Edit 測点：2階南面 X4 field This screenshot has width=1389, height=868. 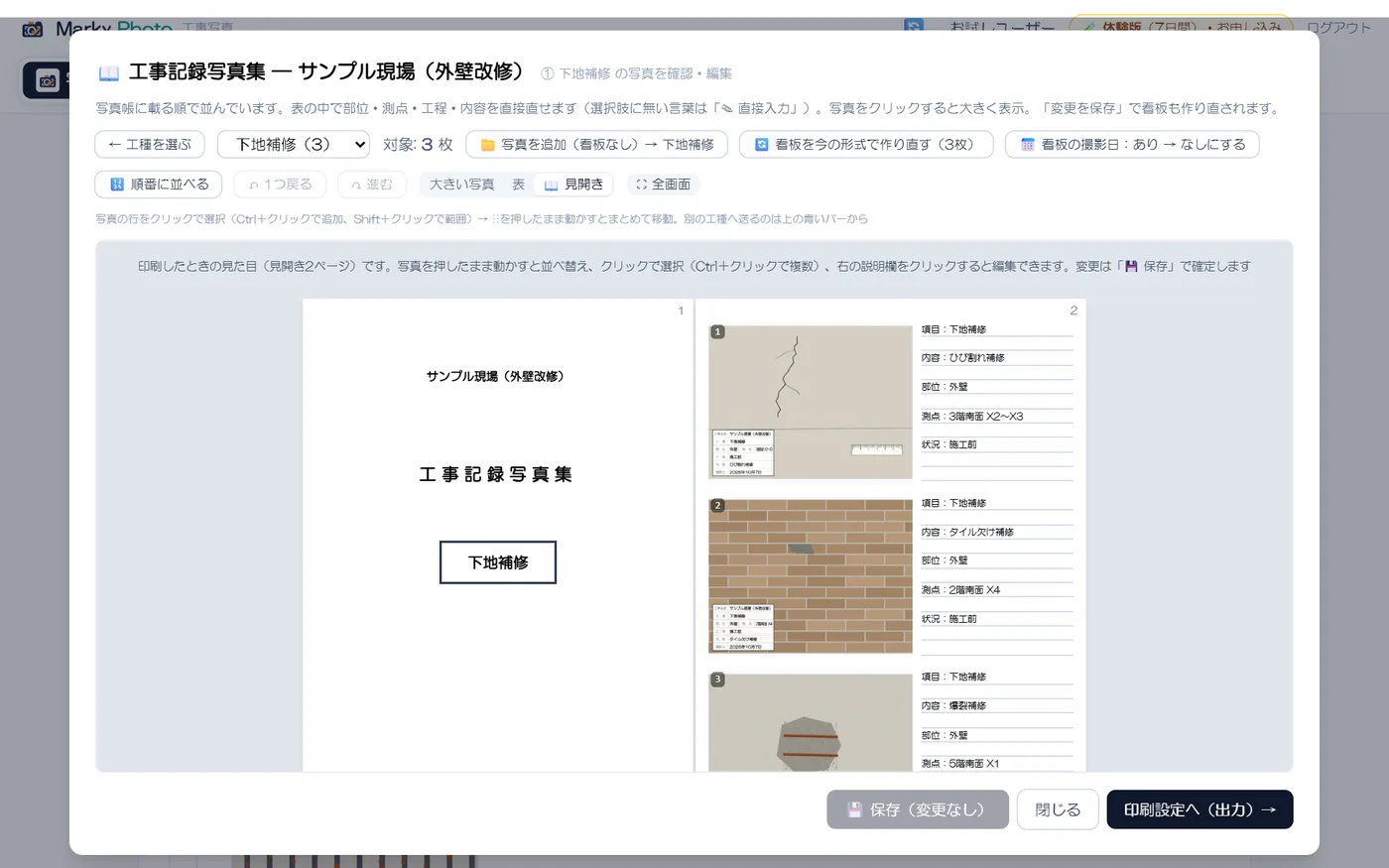[997, 590]
